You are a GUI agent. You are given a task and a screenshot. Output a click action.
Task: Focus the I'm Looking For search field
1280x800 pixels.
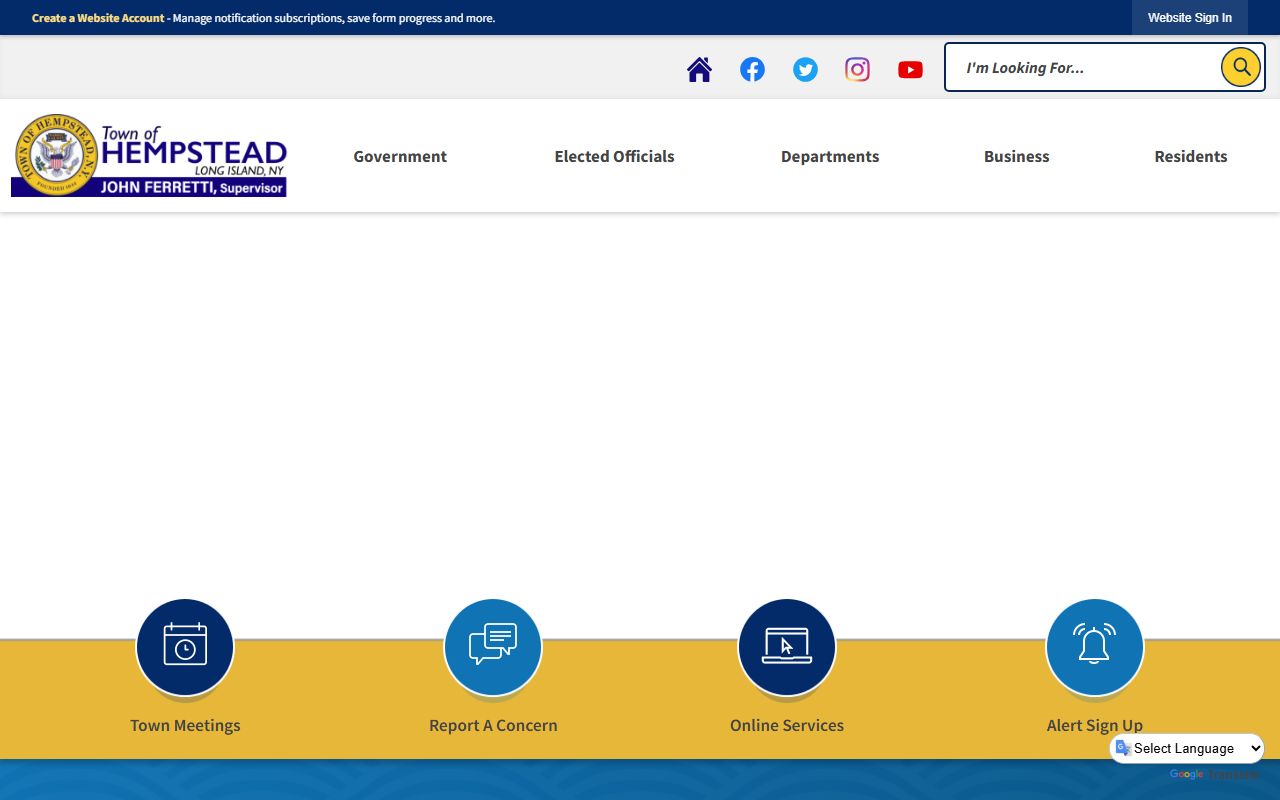[1085, 68]
